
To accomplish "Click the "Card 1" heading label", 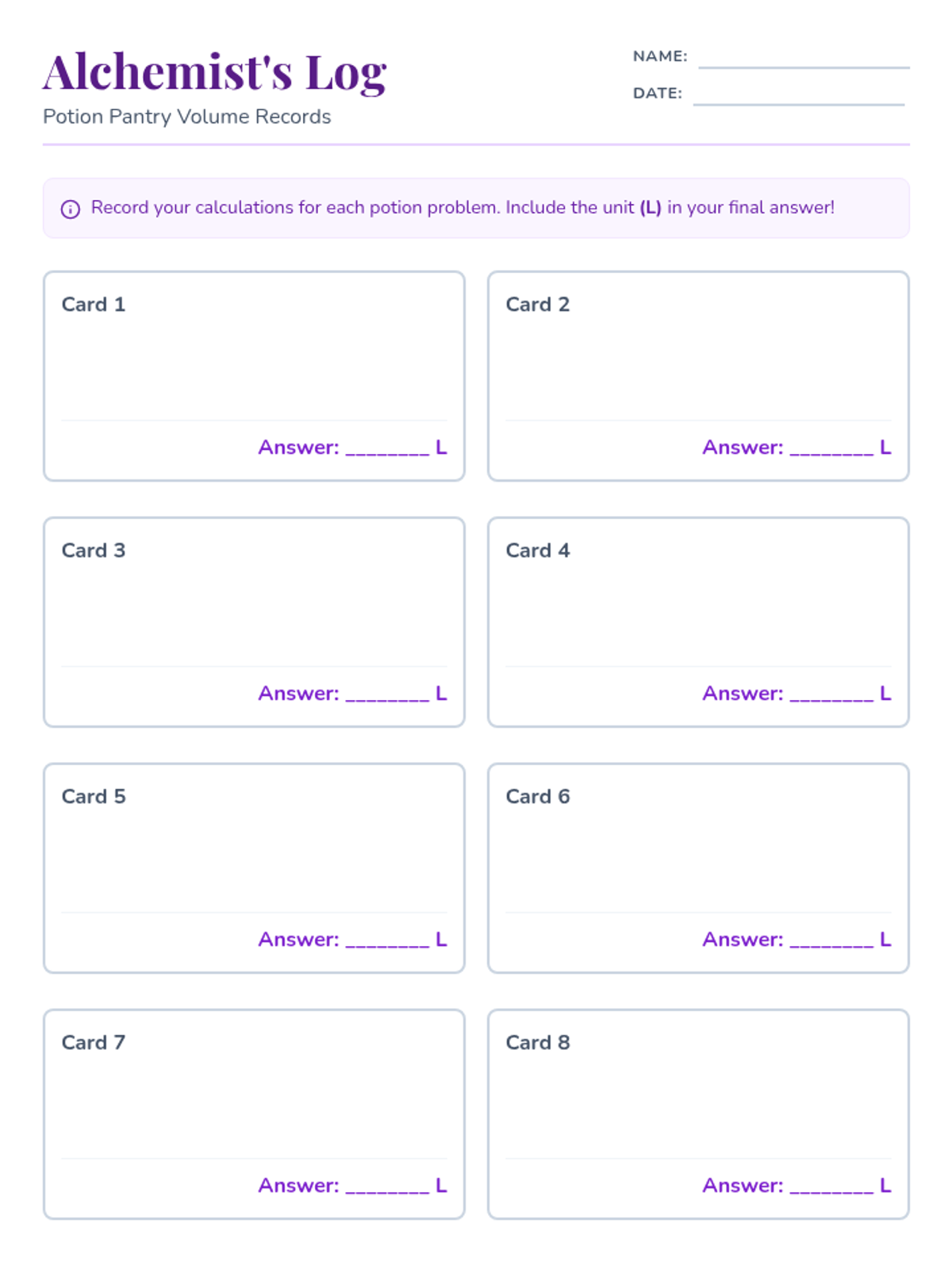I will click(94, 305).
